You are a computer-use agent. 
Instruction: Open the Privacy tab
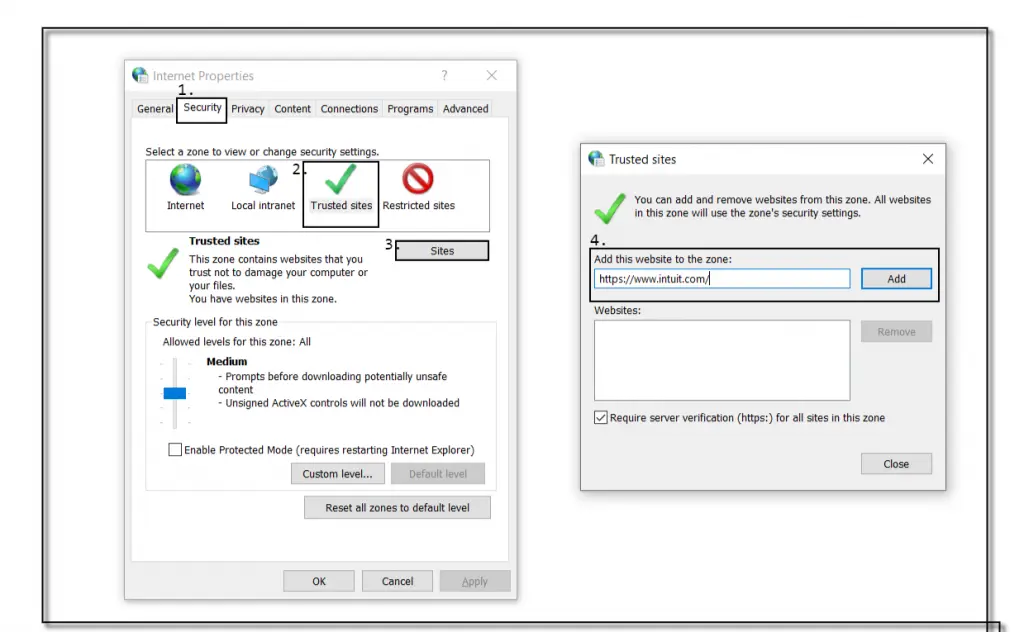click(x=248, y=109)
